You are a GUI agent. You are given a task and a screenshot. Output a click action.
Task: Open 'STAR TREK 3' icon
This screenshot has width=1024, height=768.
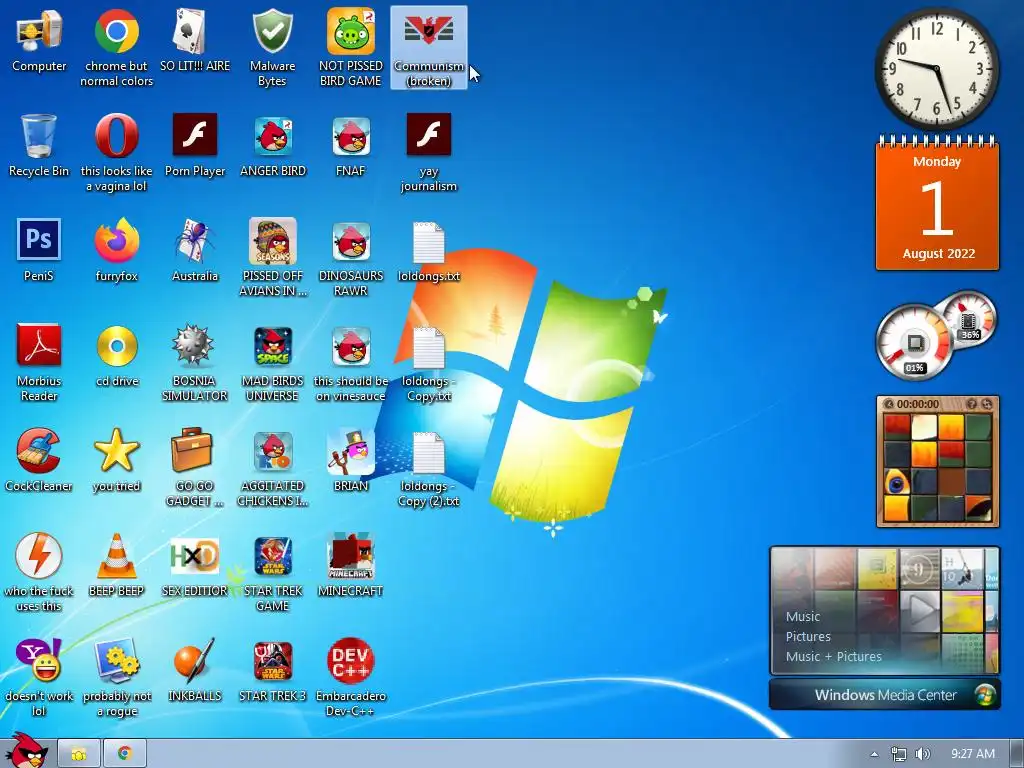click(x=272, y=670)
